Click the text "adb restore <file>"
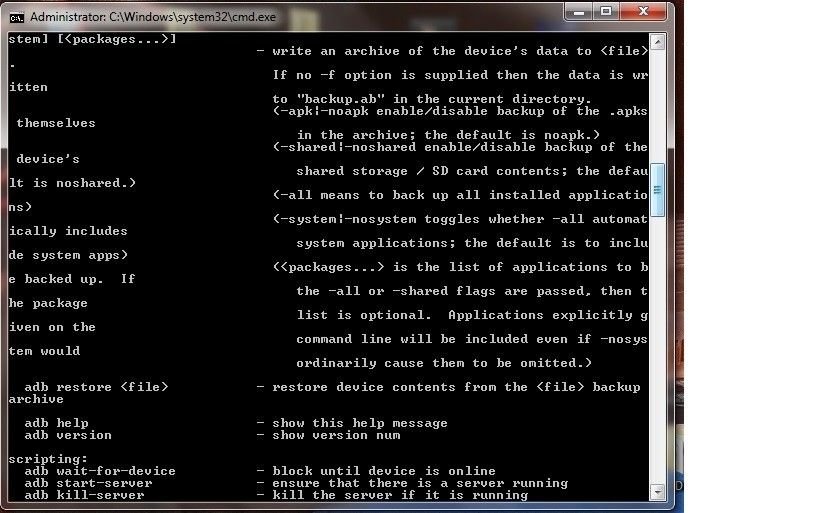Viewport: 819px width, 513px height. [96, 387]
